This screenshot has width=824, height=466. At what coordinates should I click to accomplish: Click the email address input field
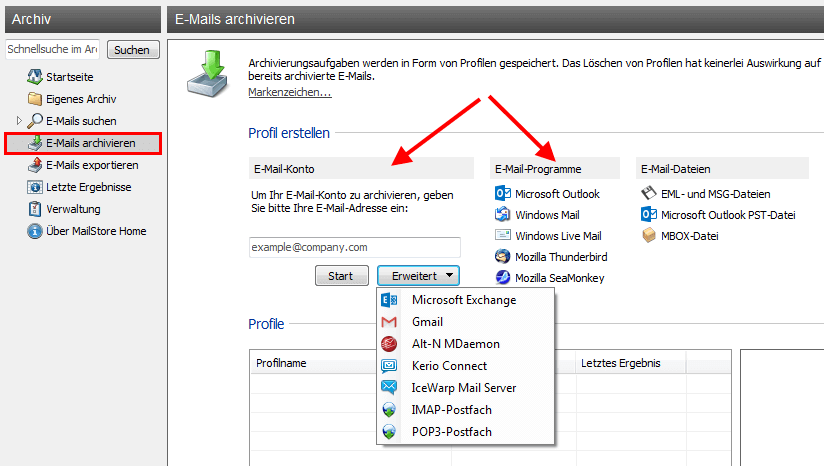pyautogui.click(x=354, y=247)
